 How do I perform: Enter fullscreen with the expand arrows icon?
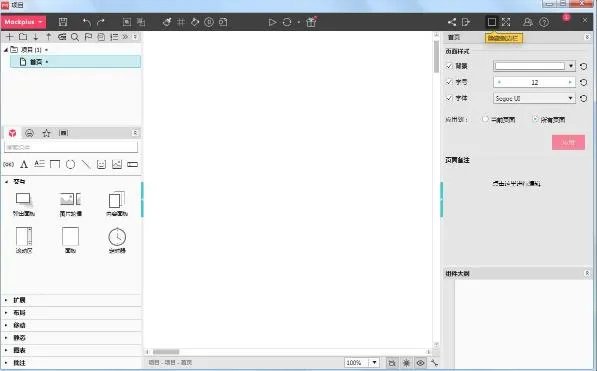point(506,22)
